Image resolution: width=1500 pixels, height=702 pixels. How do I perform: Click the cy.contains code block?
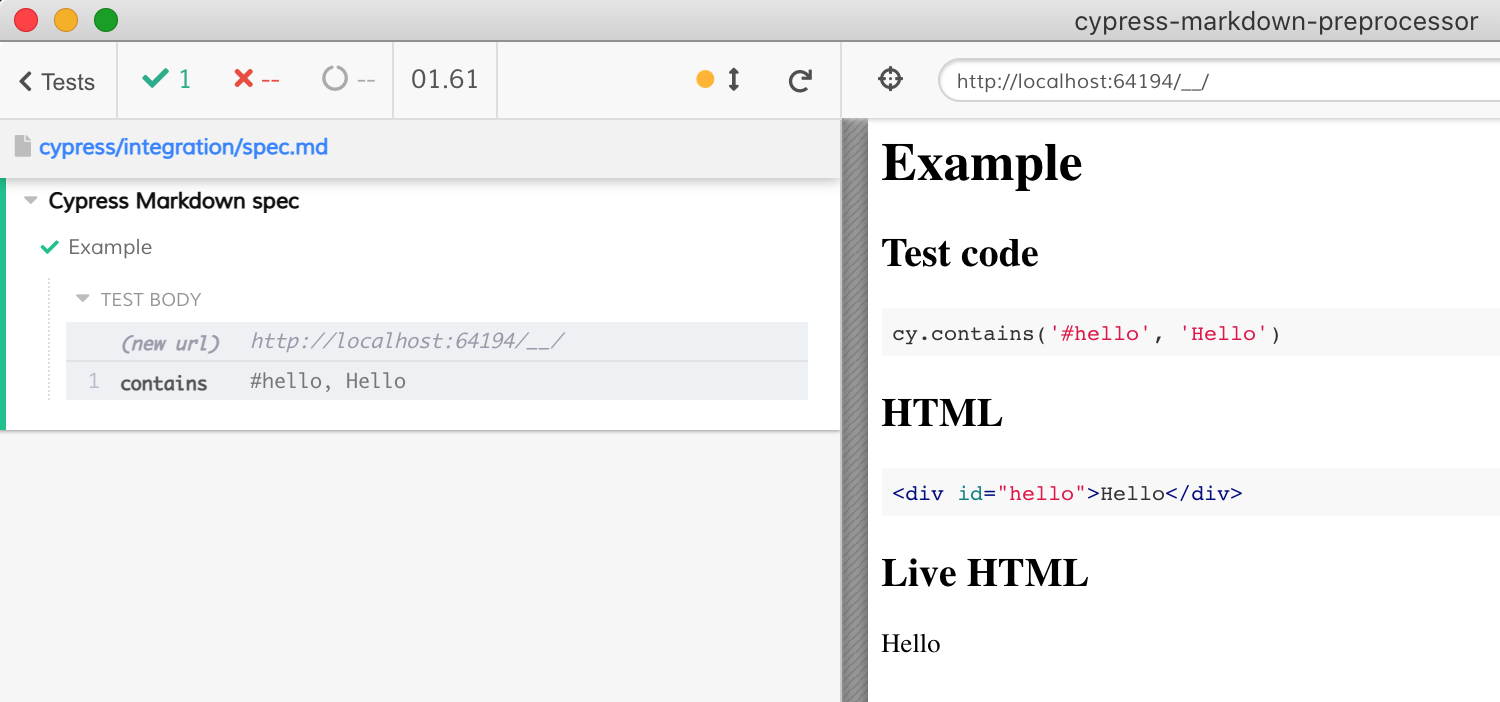tap(1190, 333)
